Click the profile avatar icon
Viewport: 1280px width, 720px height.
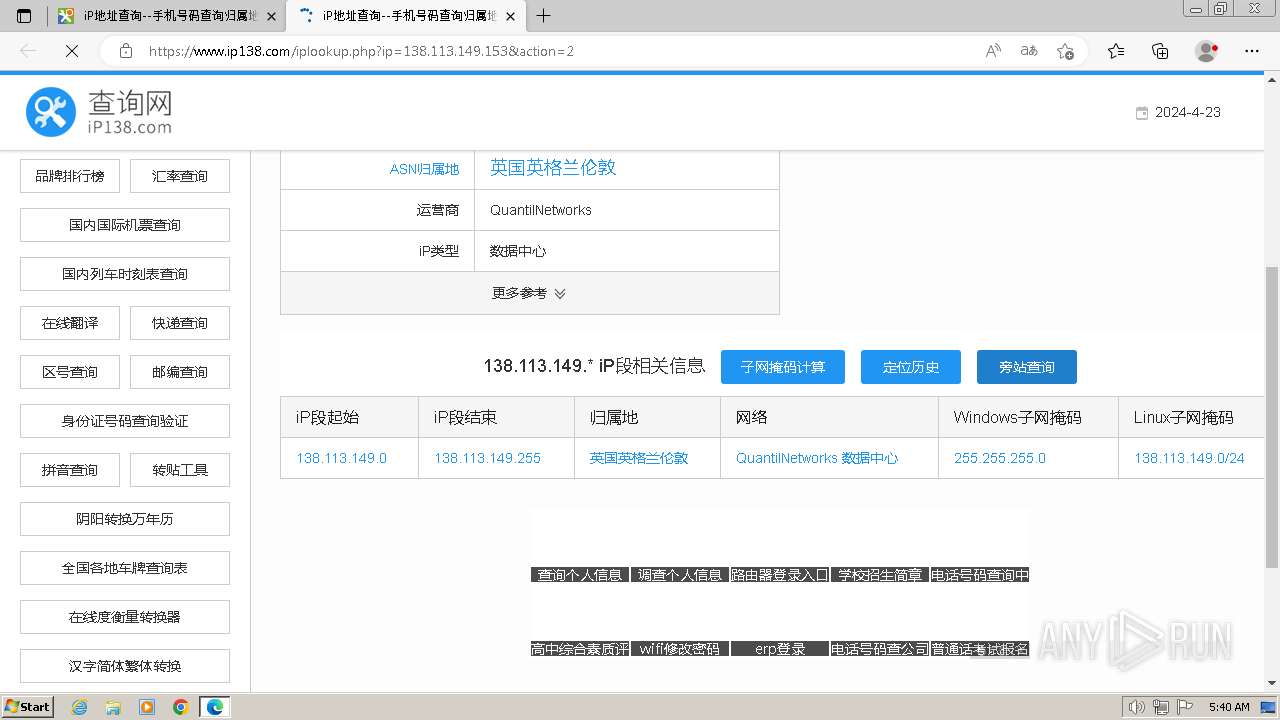click(1206, 51)
